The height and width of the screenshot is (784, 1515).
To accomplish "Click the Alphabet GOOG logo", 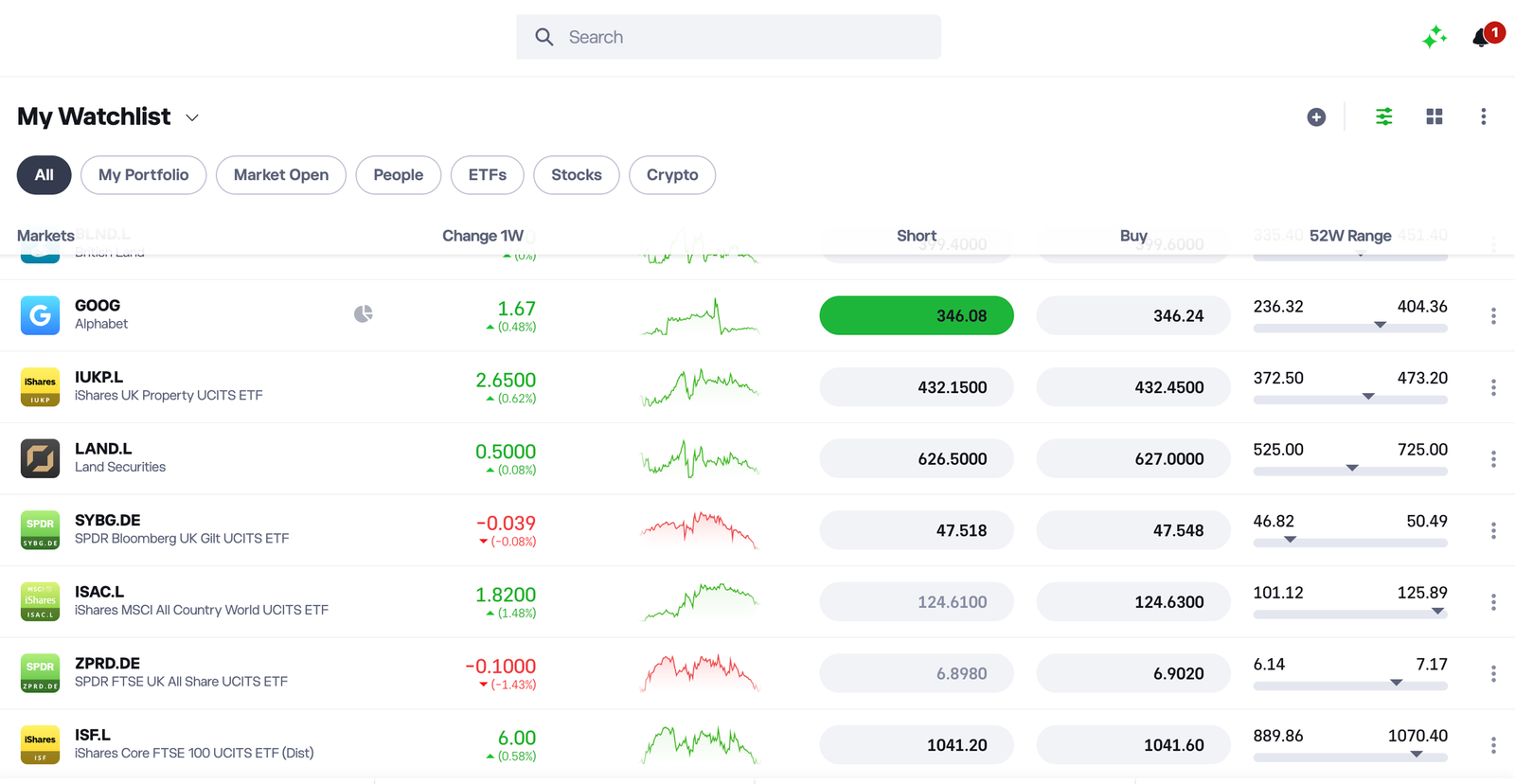I will (40, 315).
